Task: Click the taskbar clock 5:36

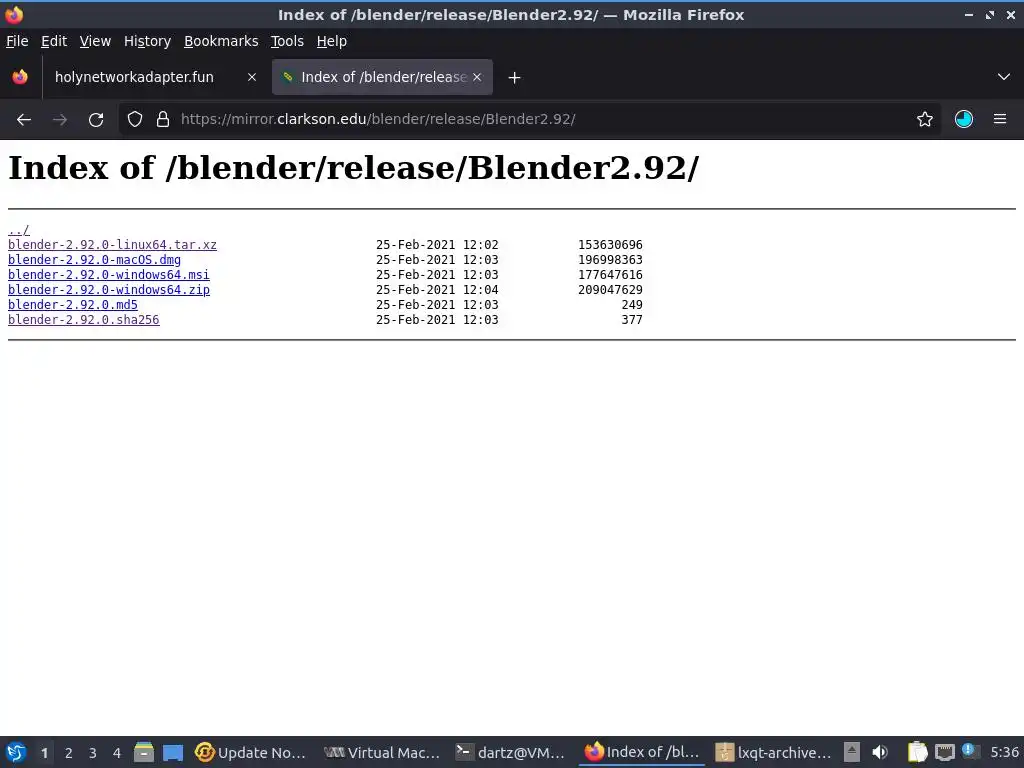Action: 1004,752
